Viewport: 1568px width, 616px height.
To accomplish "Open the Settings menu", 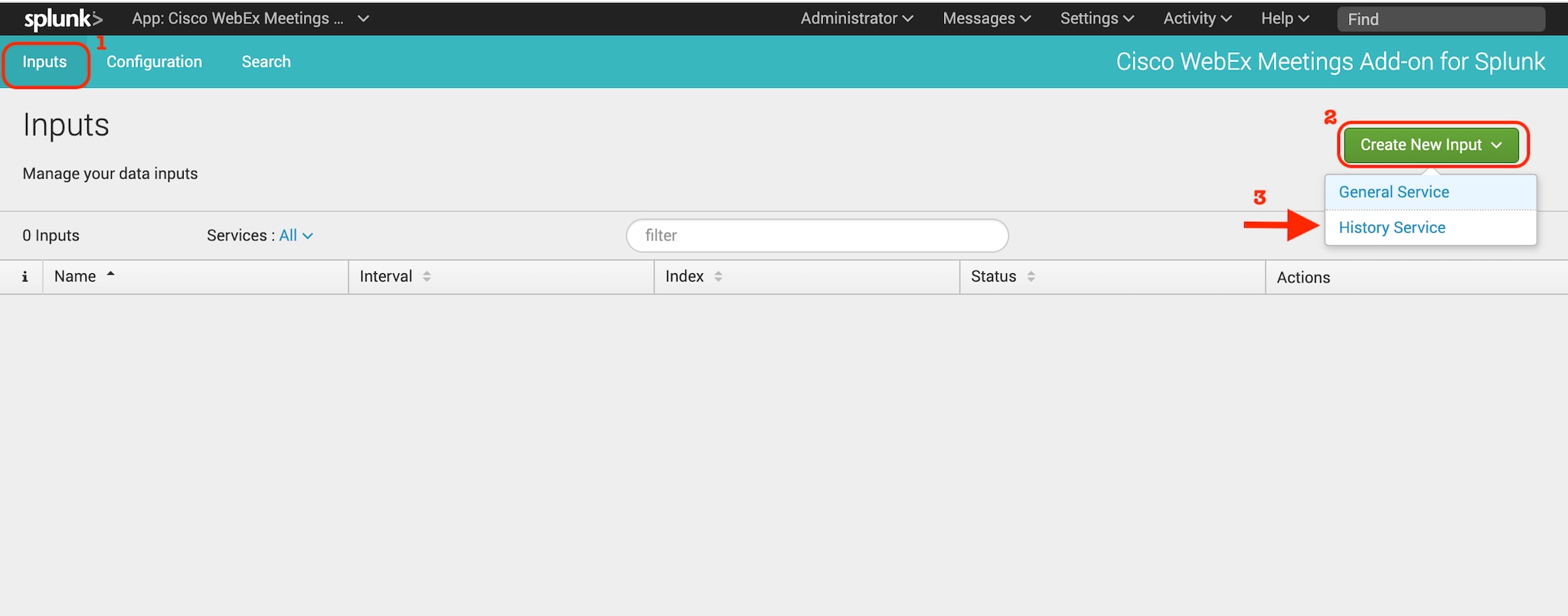I will [1097, 18].
